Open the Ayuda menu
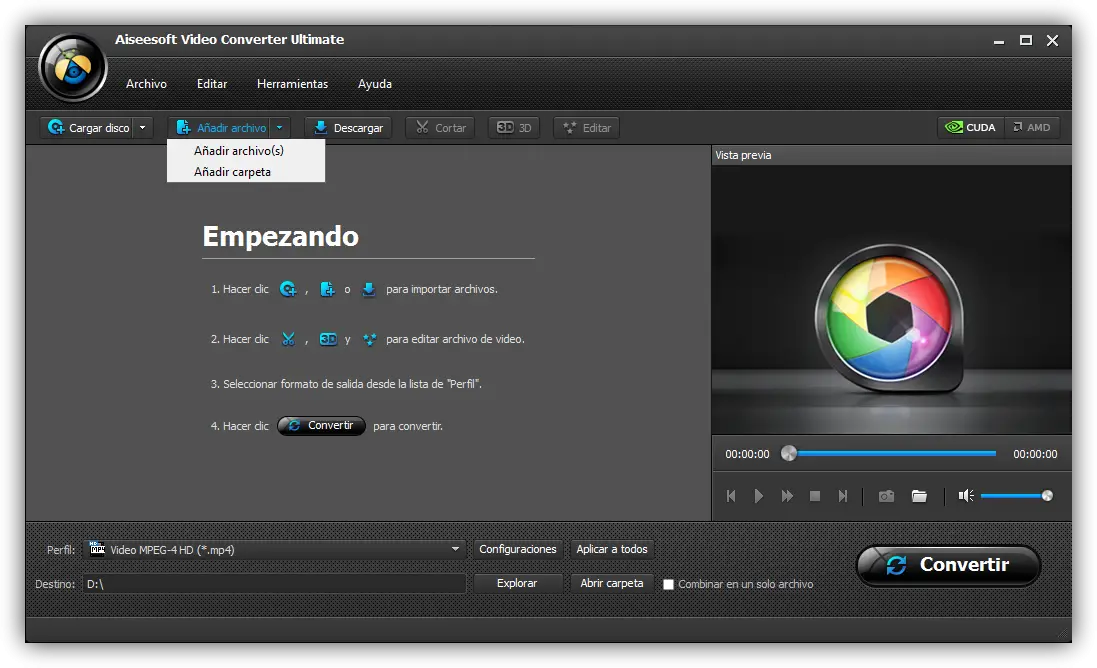 pyautogui.click(x=375, y=84)
